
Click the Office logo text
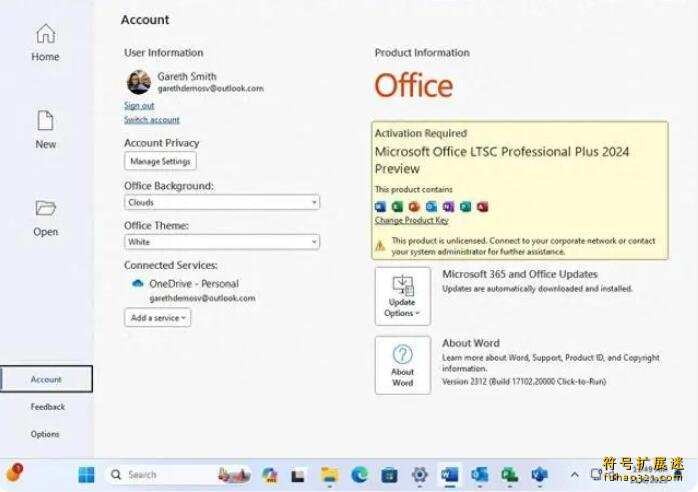[x=414, y=85]
